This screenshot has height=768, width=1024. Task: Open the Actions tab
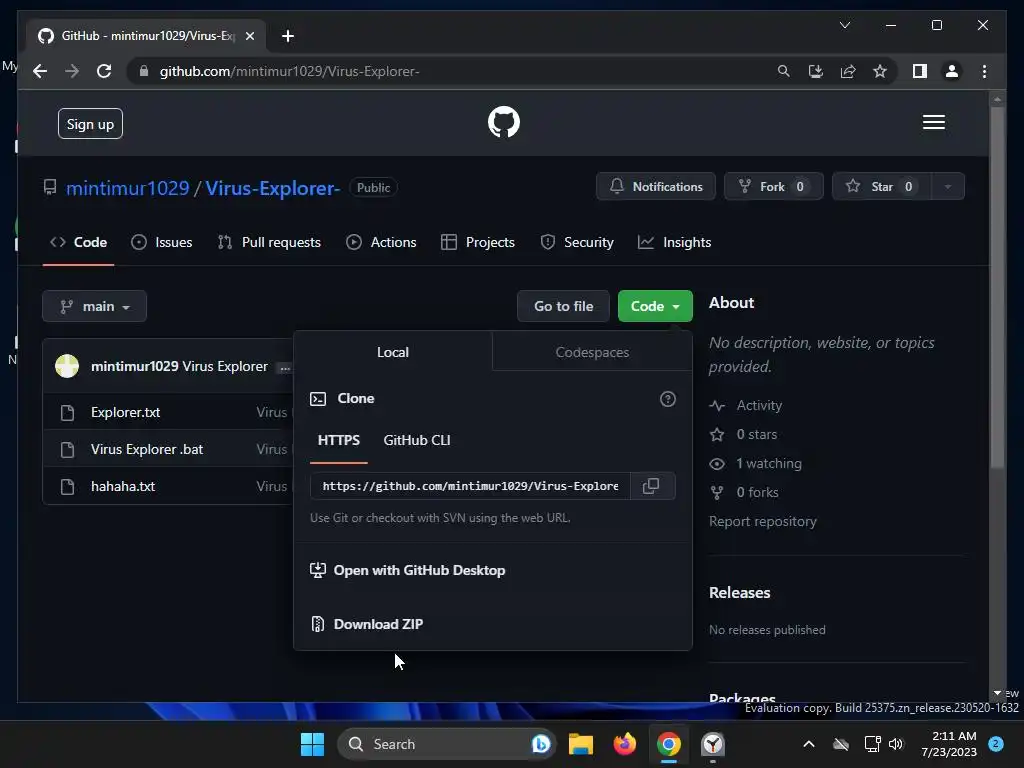point(381,242)
